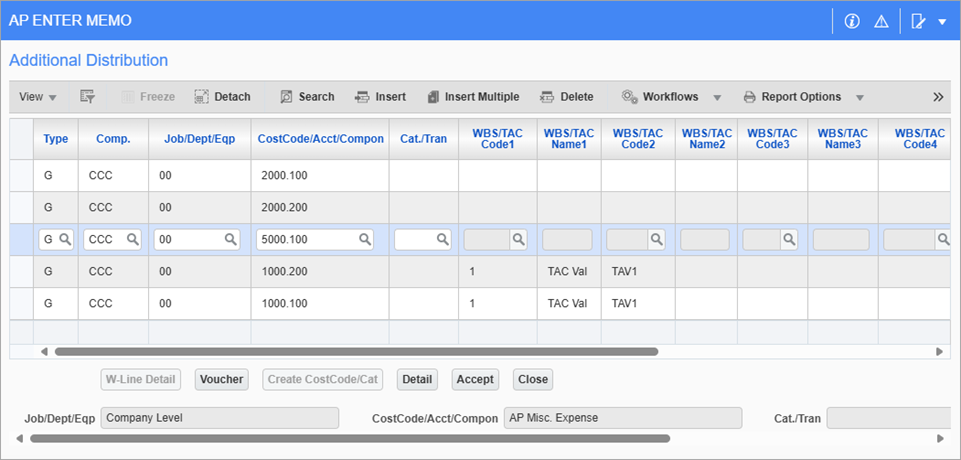Expand the Workflows dropdown arrow
The image size is (961, 460).
click(717, 97)
